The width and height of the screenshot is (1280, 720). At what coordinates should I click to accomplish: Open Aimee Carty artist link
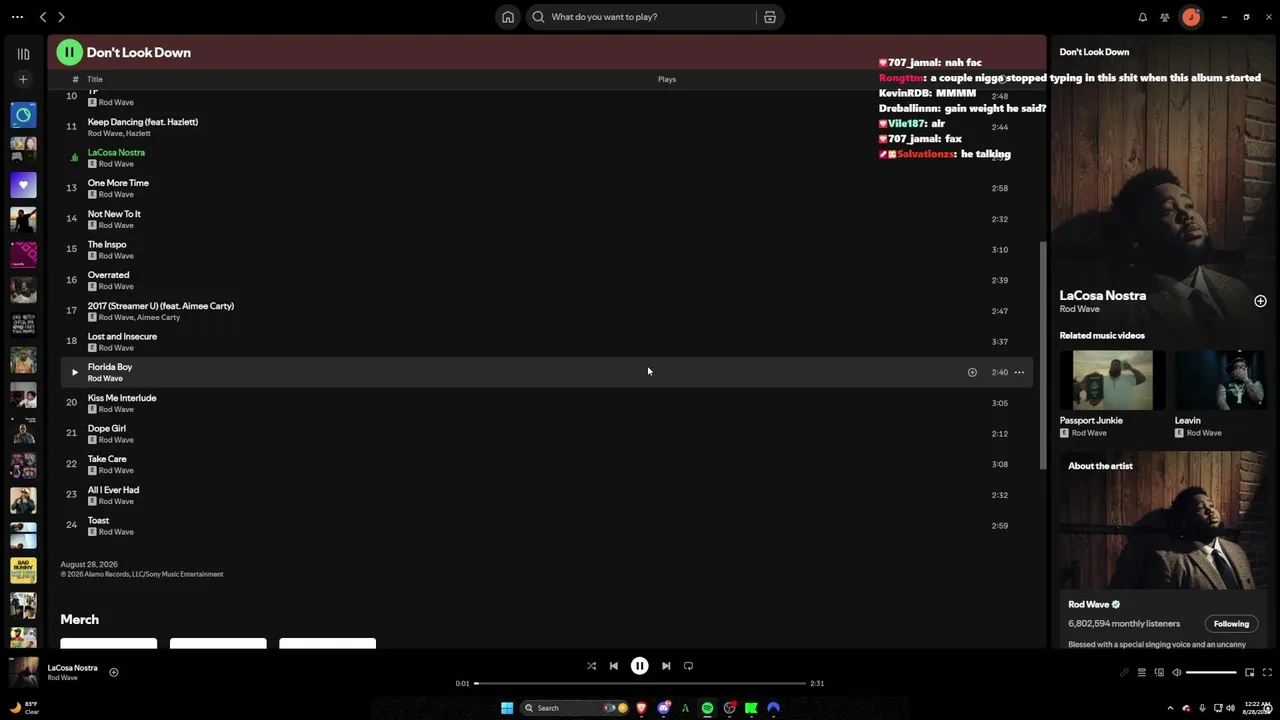(159, 317)
